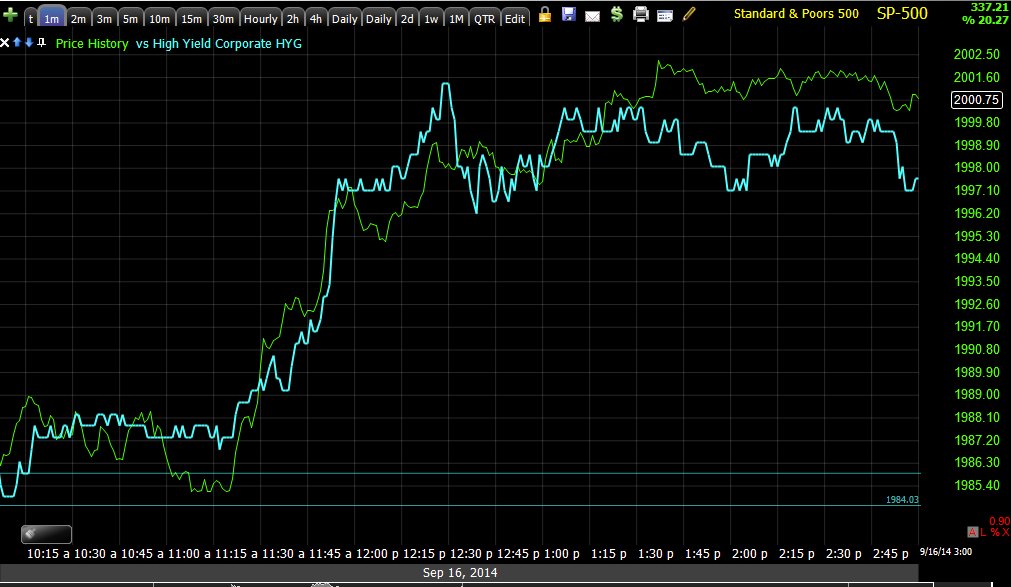
Task: Click the green plus add icon
Action: [x=10, y=15]
